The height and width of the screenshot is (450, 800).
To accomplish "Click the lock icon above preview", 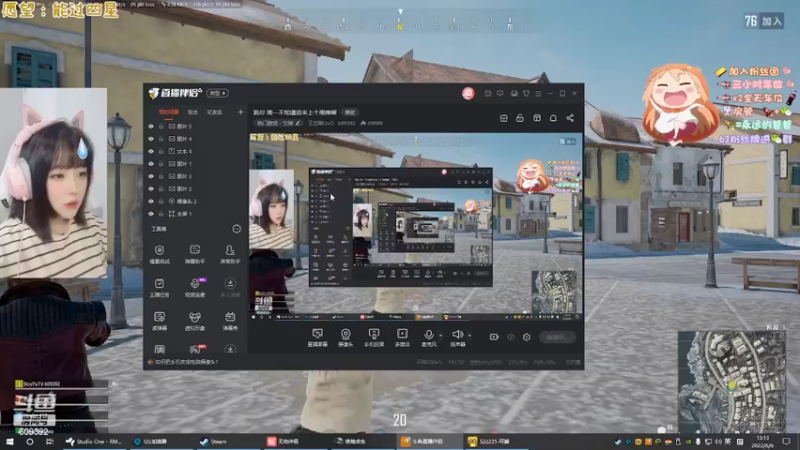I will coord(520,118).
